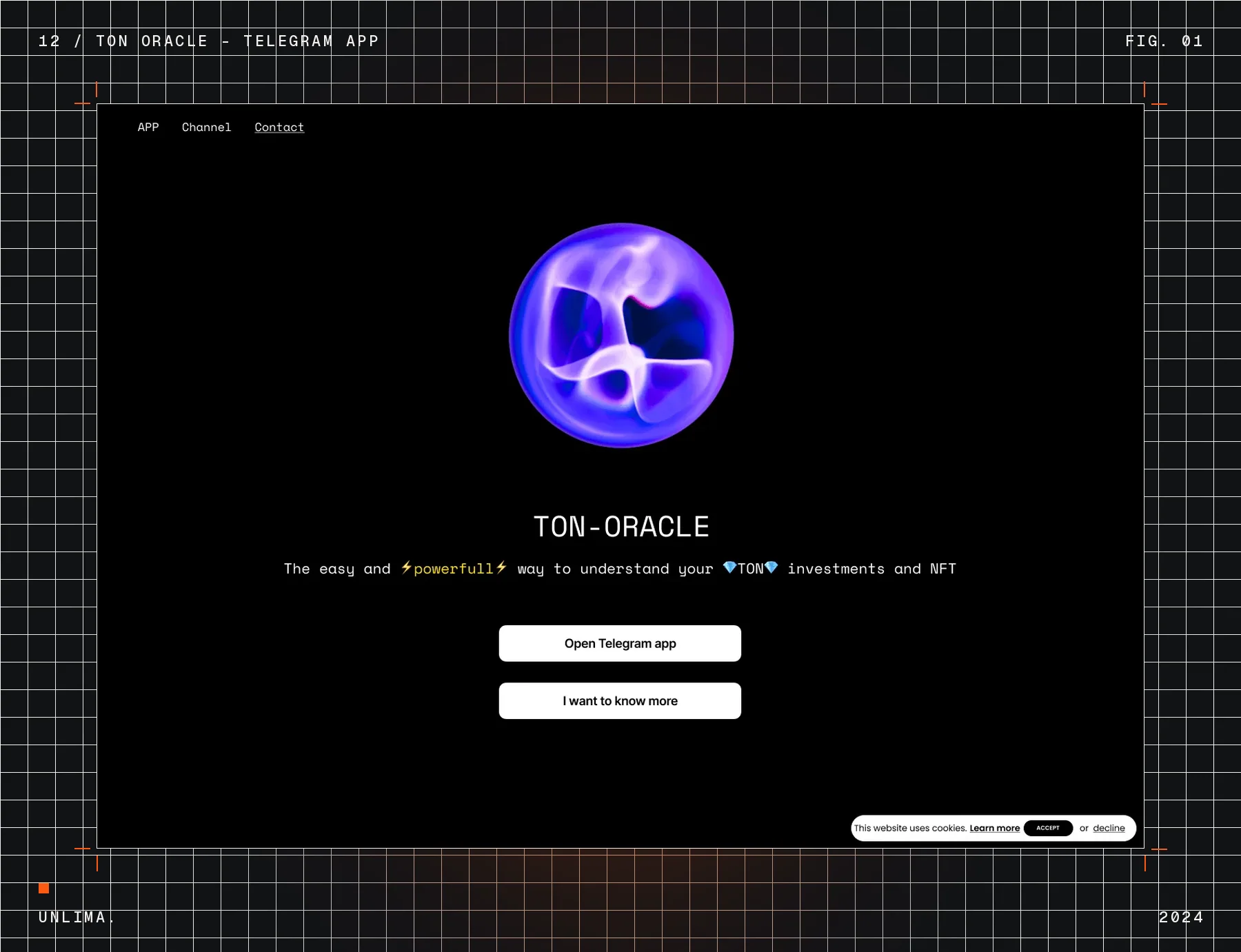Screen dimensions: 1241x952
Task: Decline cookies via the decline link
Action: tap(1109, 828)
